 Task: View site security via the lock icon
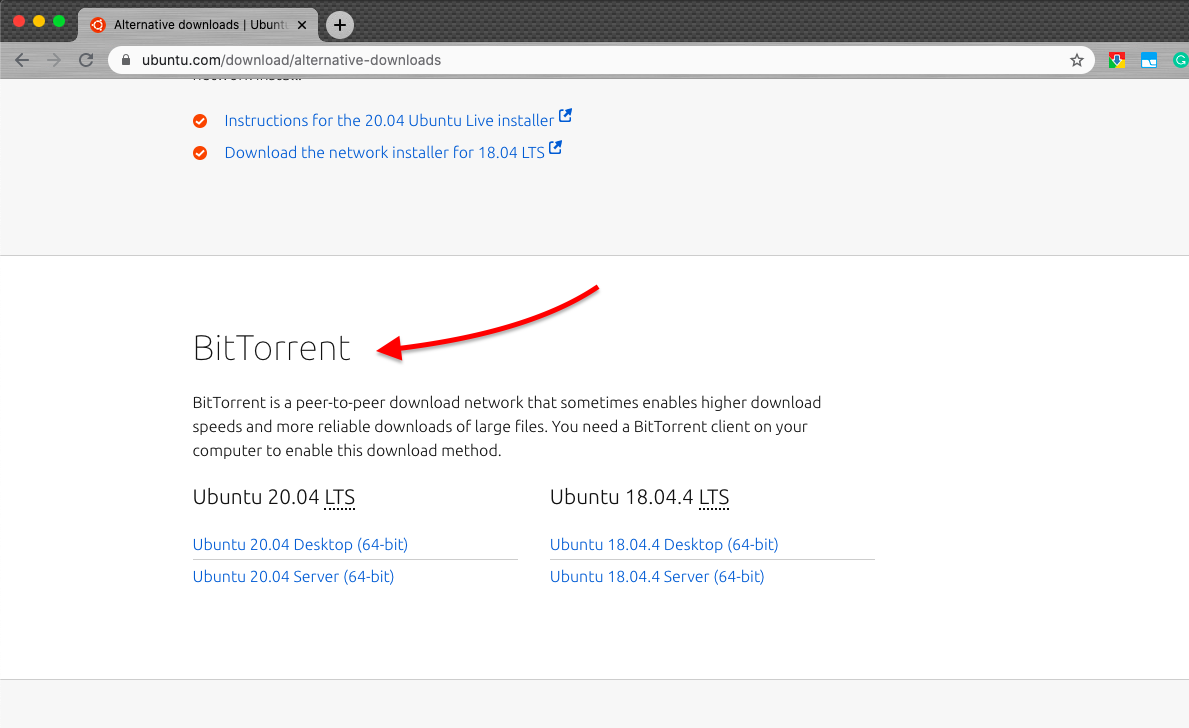point(126,60)
